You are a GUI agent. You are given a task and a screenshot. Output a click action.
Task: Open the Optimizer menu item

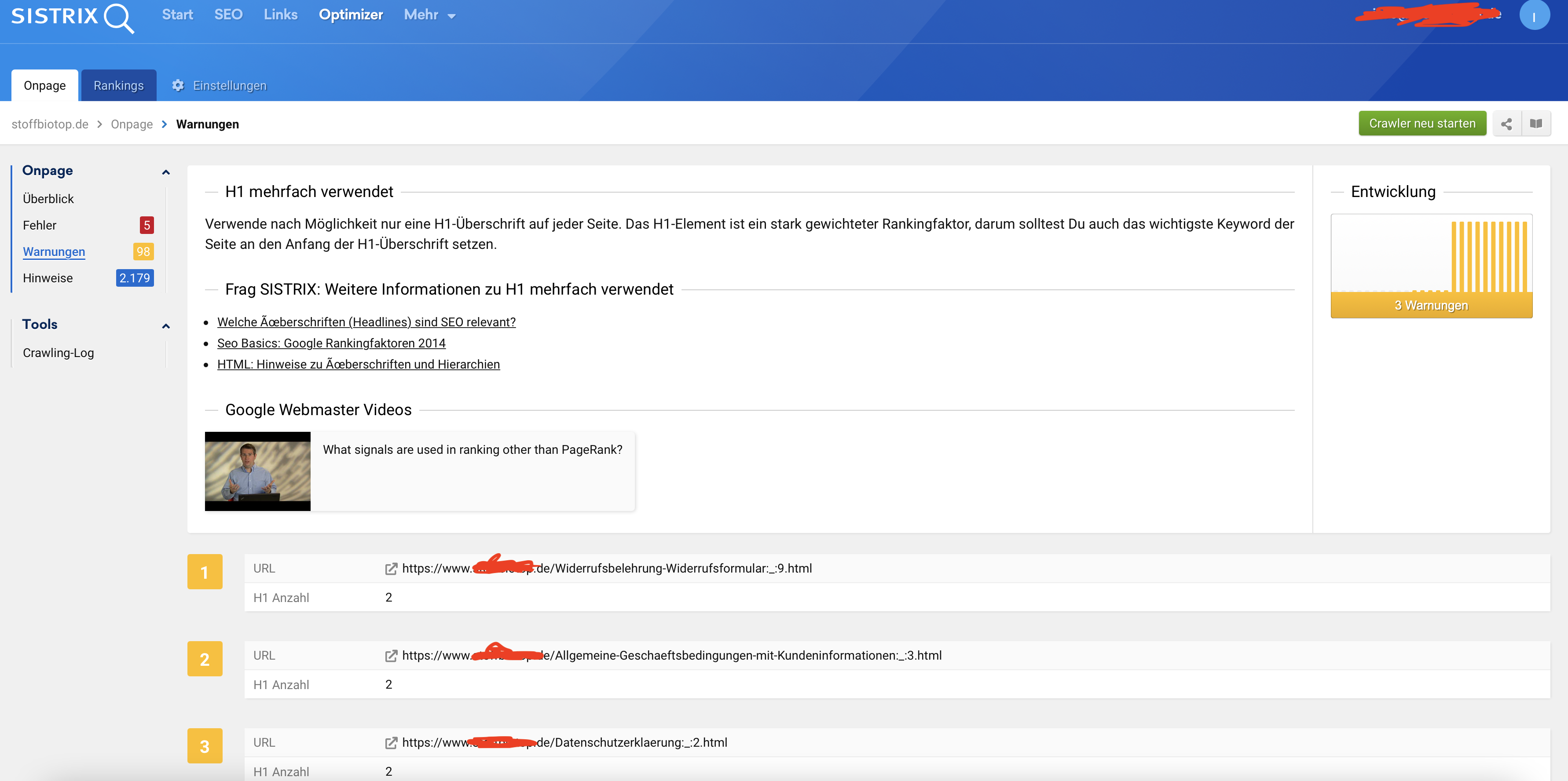[x=351, y=15]
